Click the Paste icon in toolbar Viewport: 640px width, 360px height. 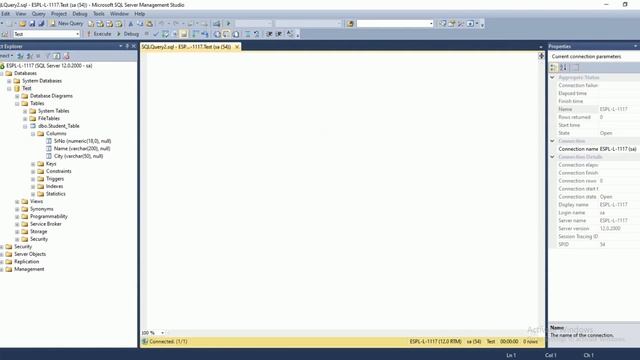149,24
